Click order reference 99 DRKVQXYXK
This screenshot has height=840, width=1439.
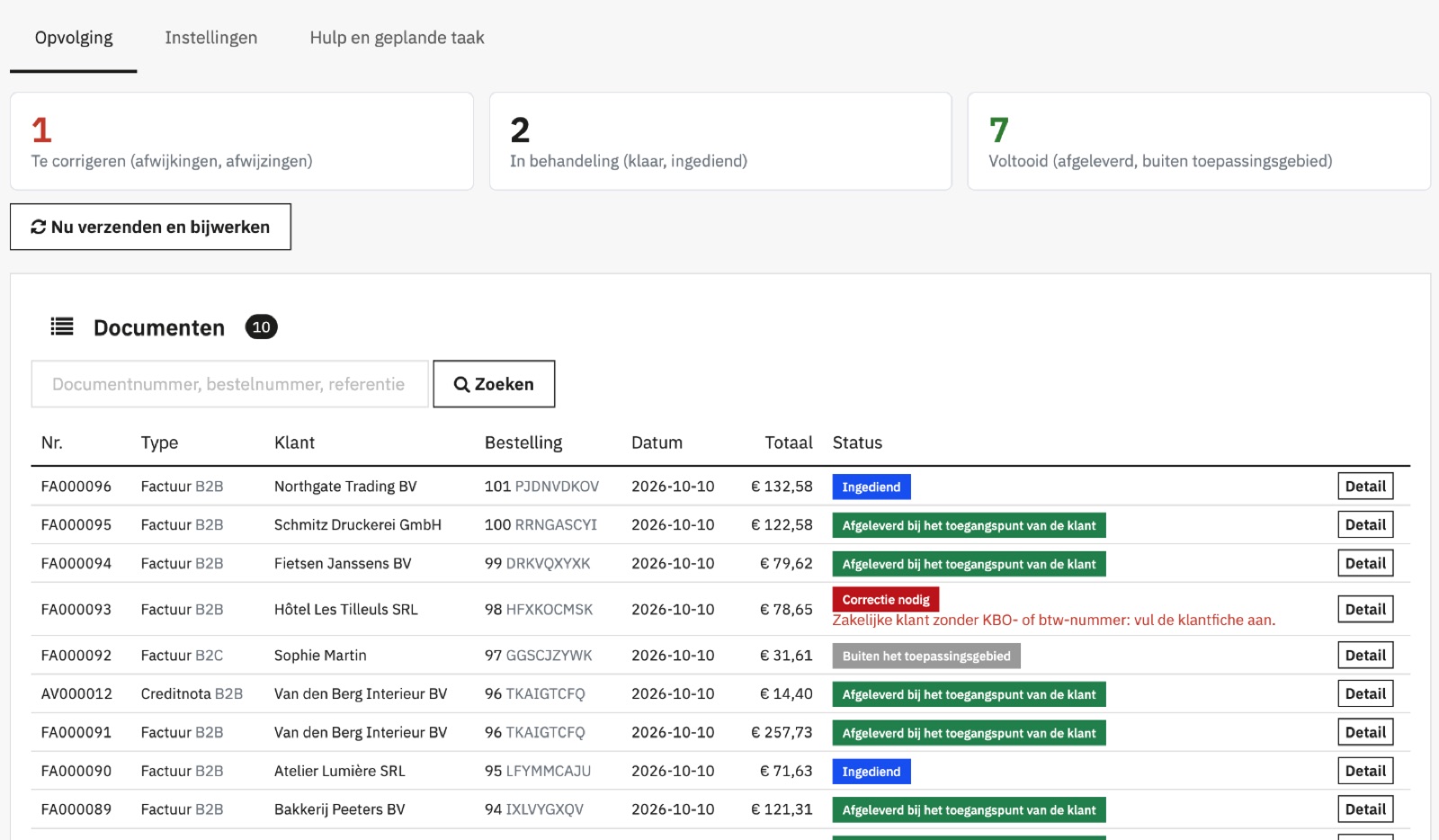point(538,564)
